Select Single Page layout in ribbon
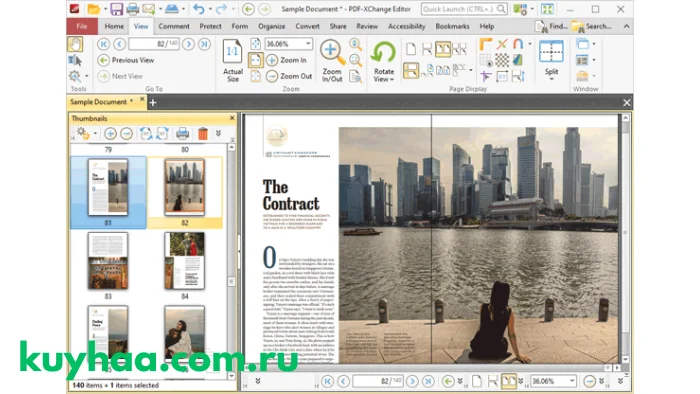Screen dimensions: 700x394 pyautogui.click(x=411, y=48)
